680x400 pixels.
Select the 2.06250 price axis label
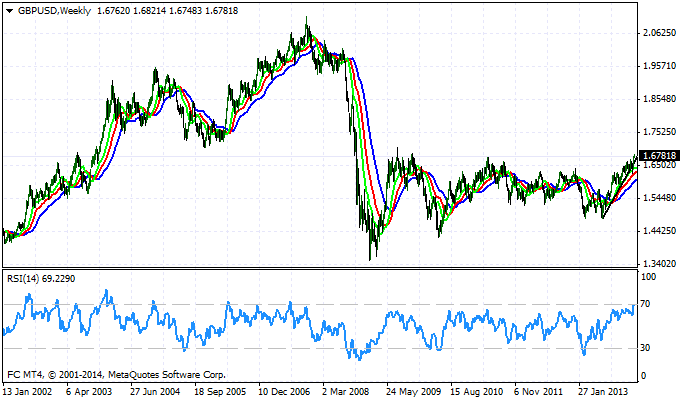point(660,33)
